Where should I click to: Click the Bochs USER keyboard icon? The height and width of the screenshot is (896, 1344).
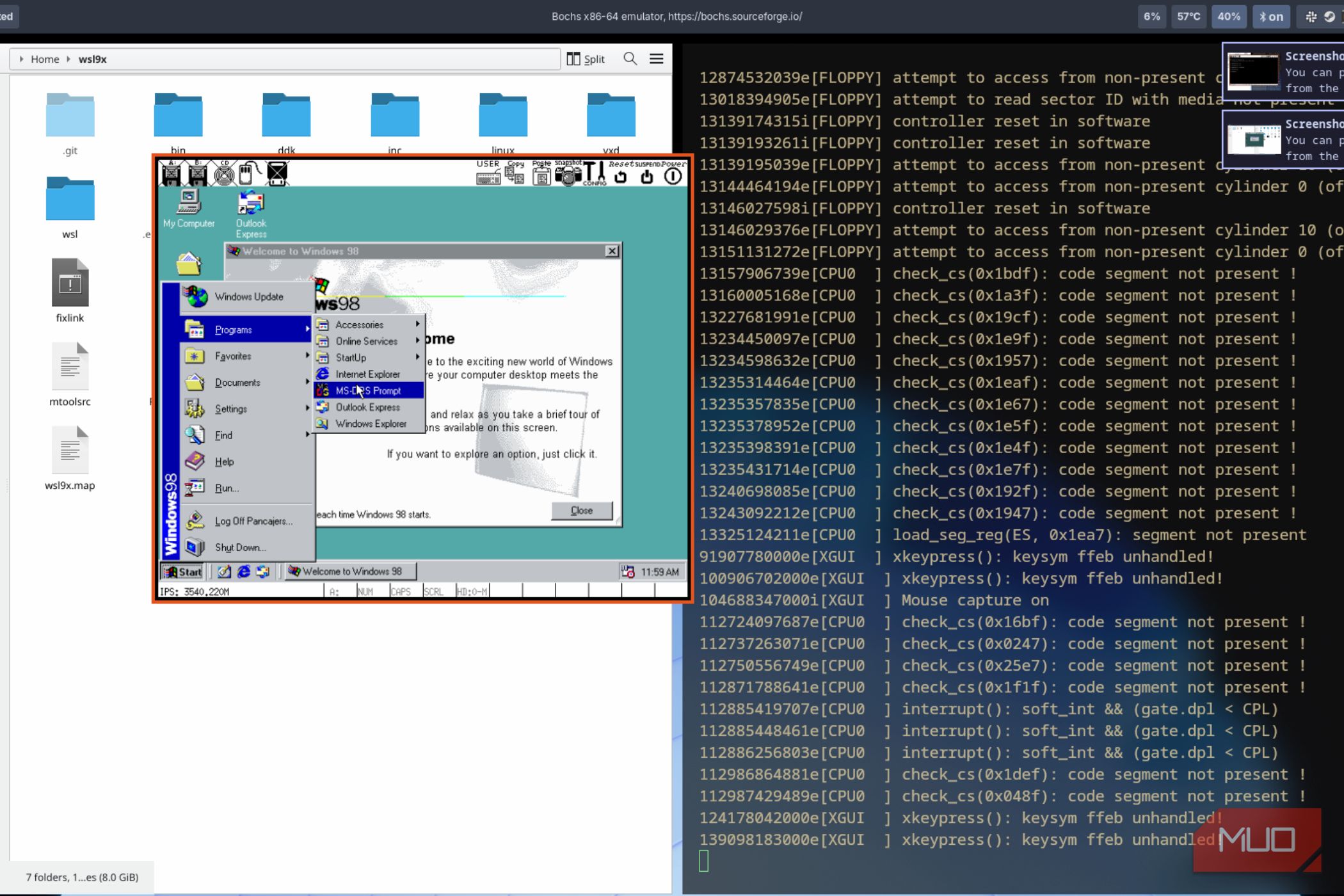tap(488, 173)
